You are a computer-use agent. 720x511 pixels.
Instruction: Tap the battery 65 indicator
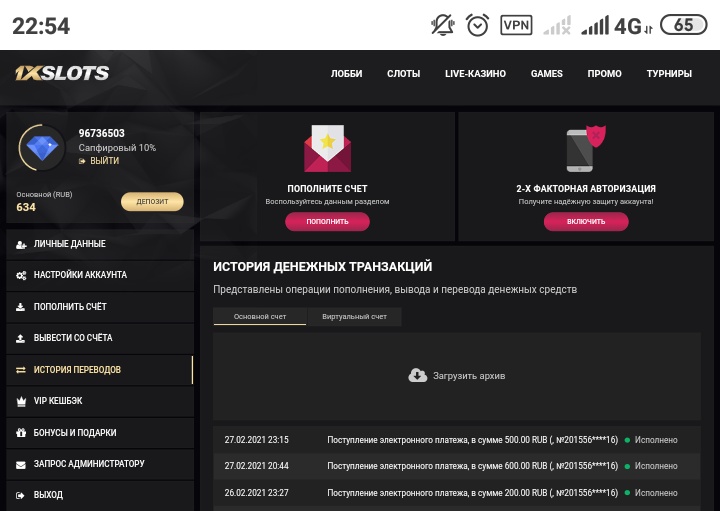684,25
